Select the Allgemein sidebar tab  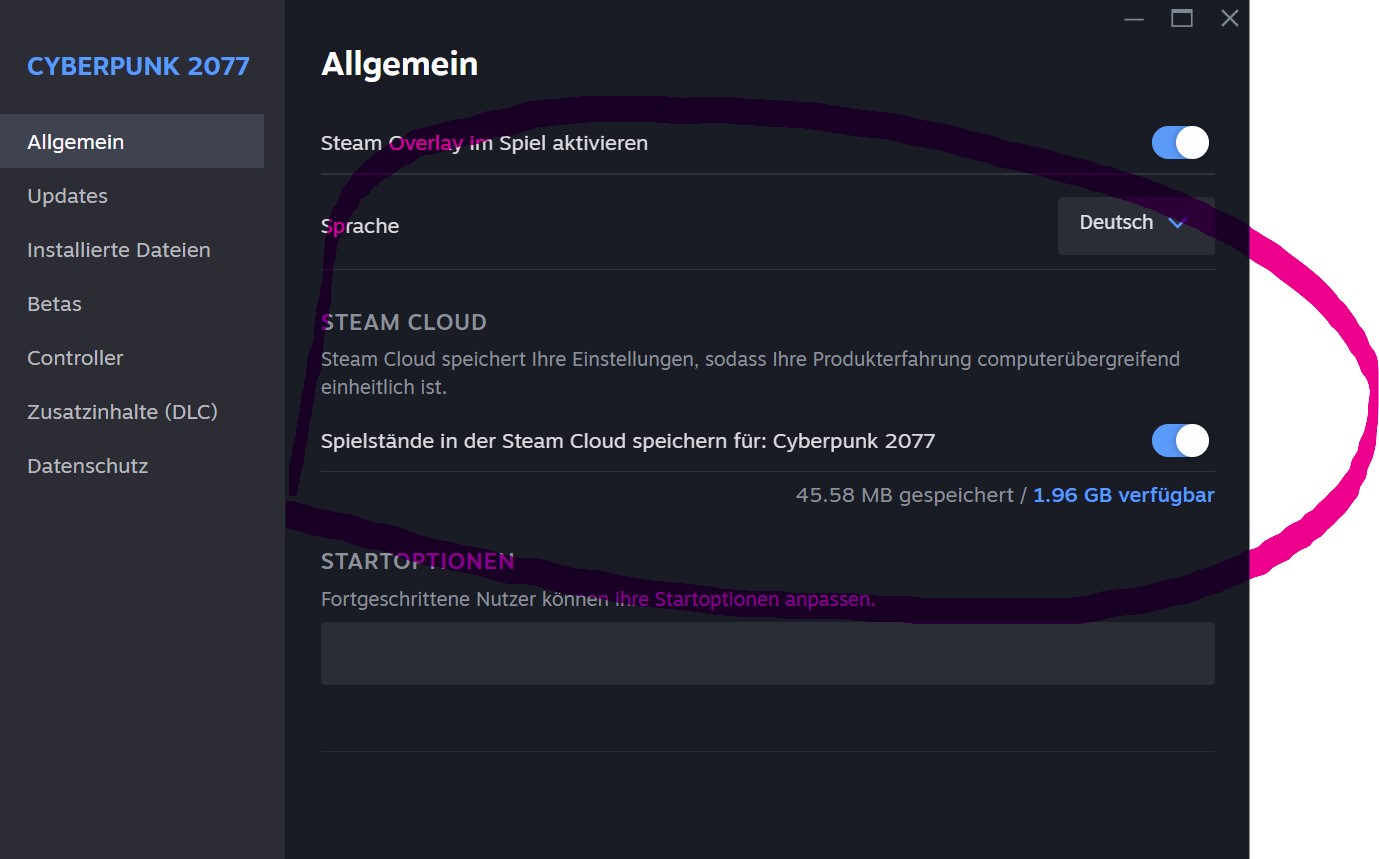click(x=132, y=141)
